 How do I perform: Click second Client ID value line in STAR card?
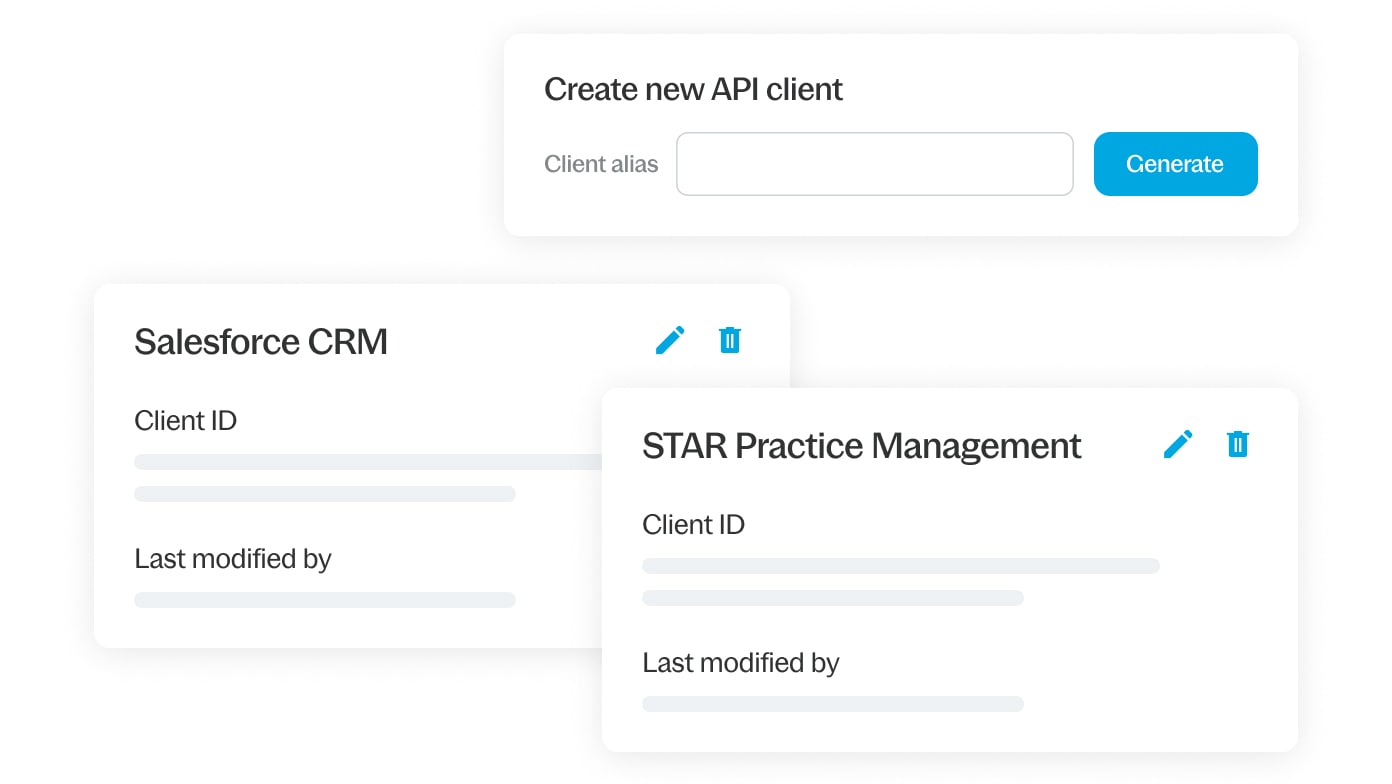coord(832,598)
